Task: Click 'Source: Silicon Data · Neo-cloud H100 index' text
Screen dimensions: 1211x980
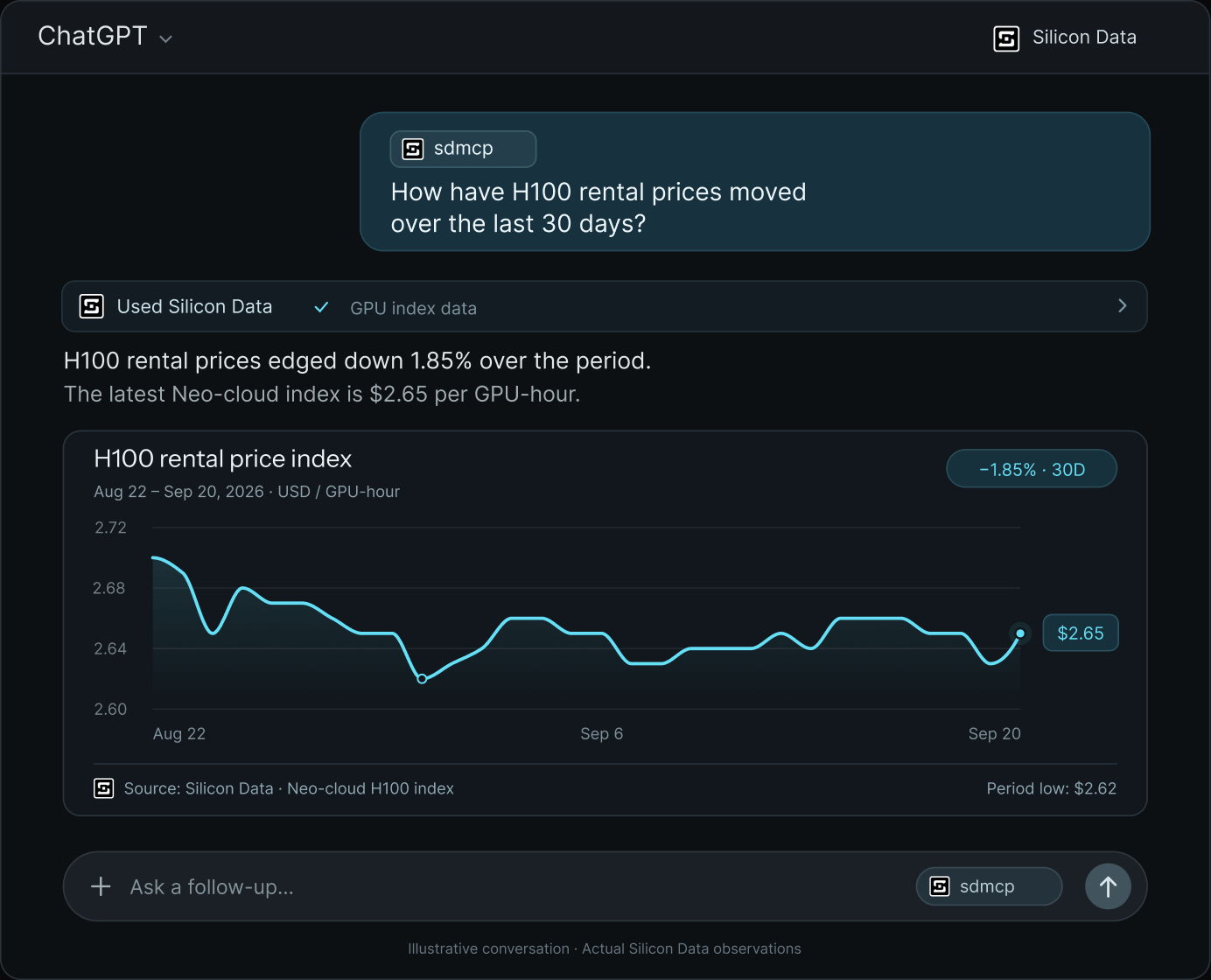Action: (289, 788)
